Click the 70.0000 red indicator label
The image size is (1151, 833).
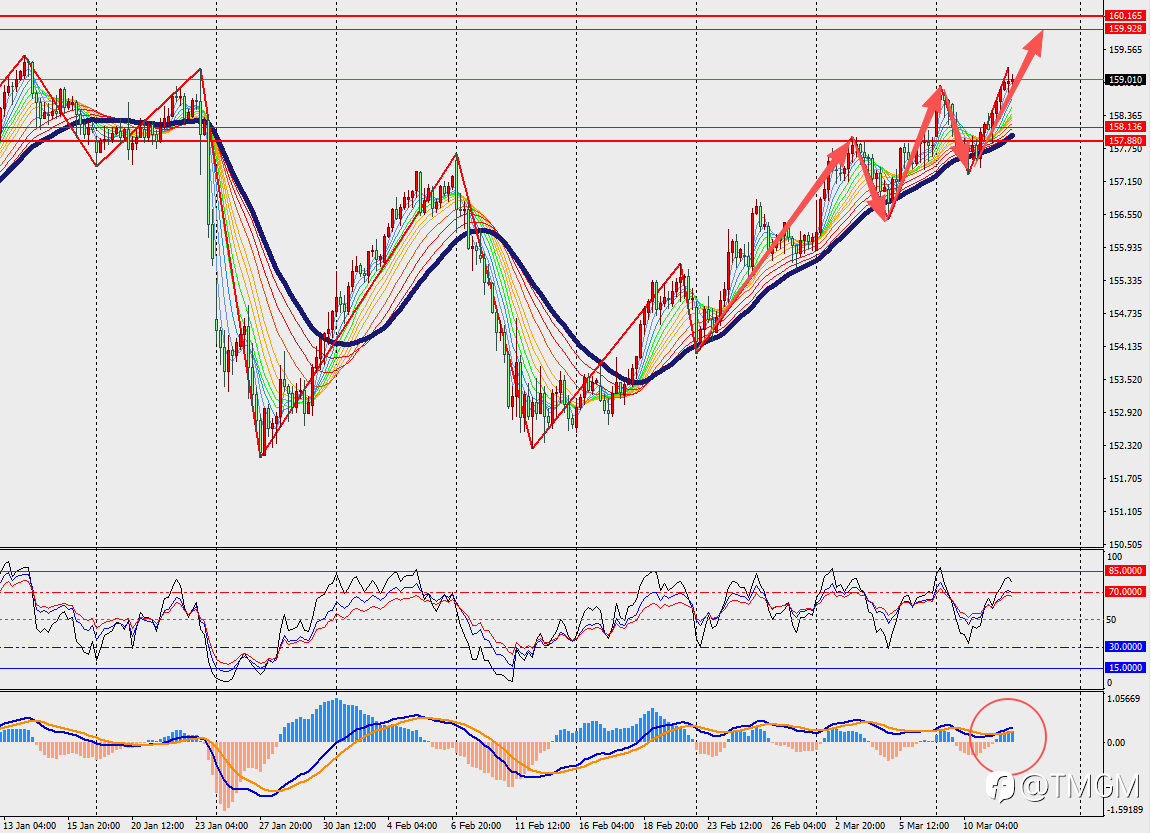click(x=1125, y=592)
